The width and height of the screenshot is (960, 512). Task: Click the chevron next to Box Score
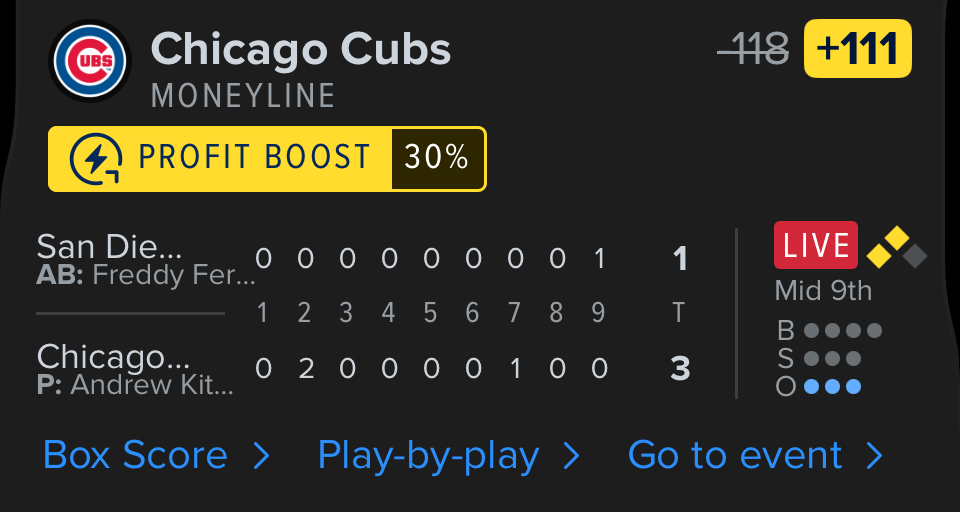tap(261, 457)
